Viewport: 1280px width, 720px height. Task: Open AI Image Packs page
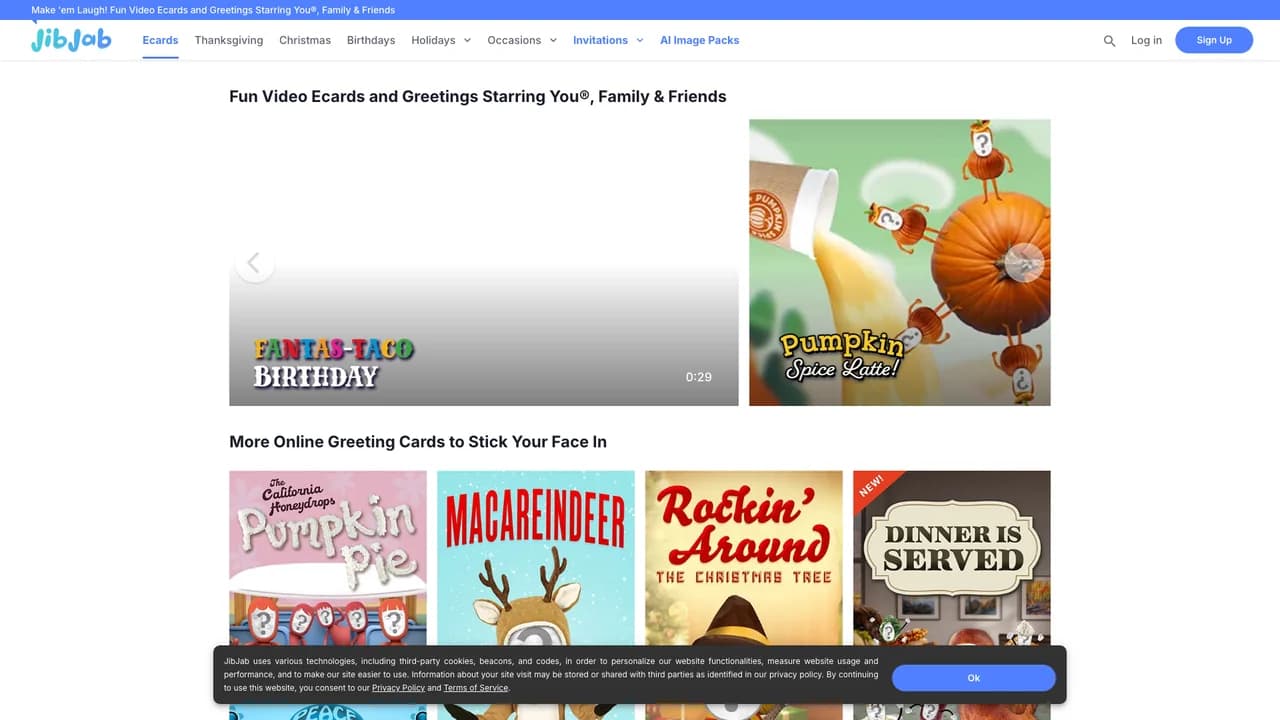pos(700,40)
